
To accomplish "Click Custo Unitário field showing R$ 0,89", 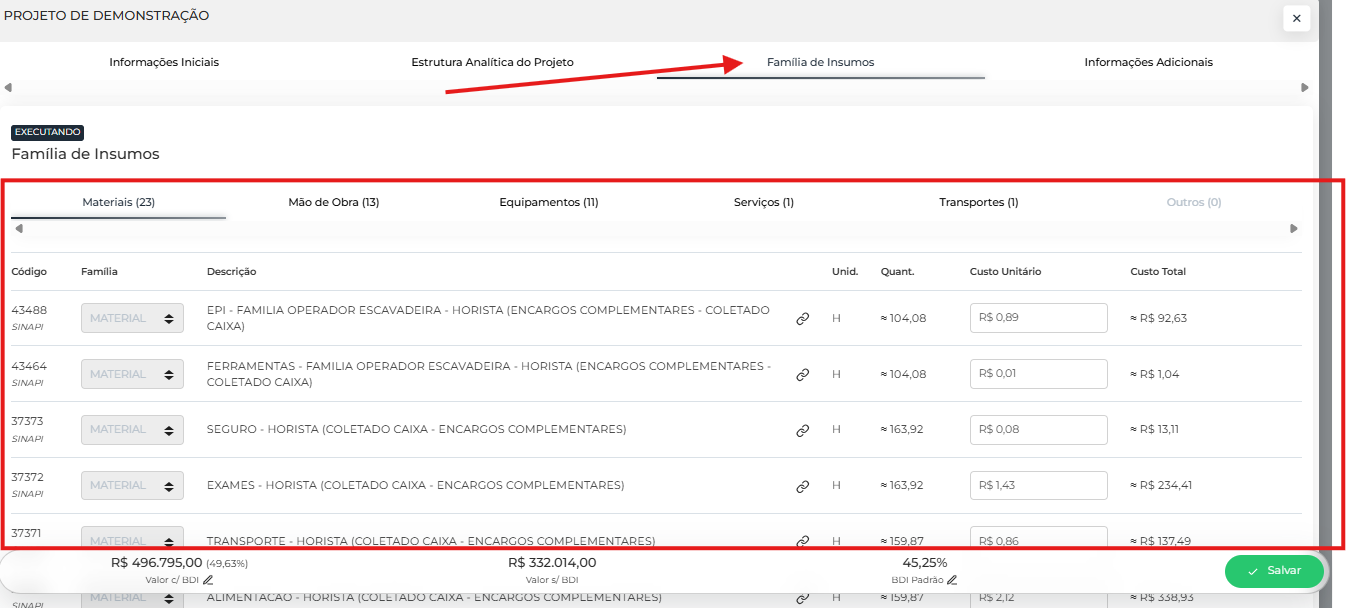I will tap(1038, 318).
